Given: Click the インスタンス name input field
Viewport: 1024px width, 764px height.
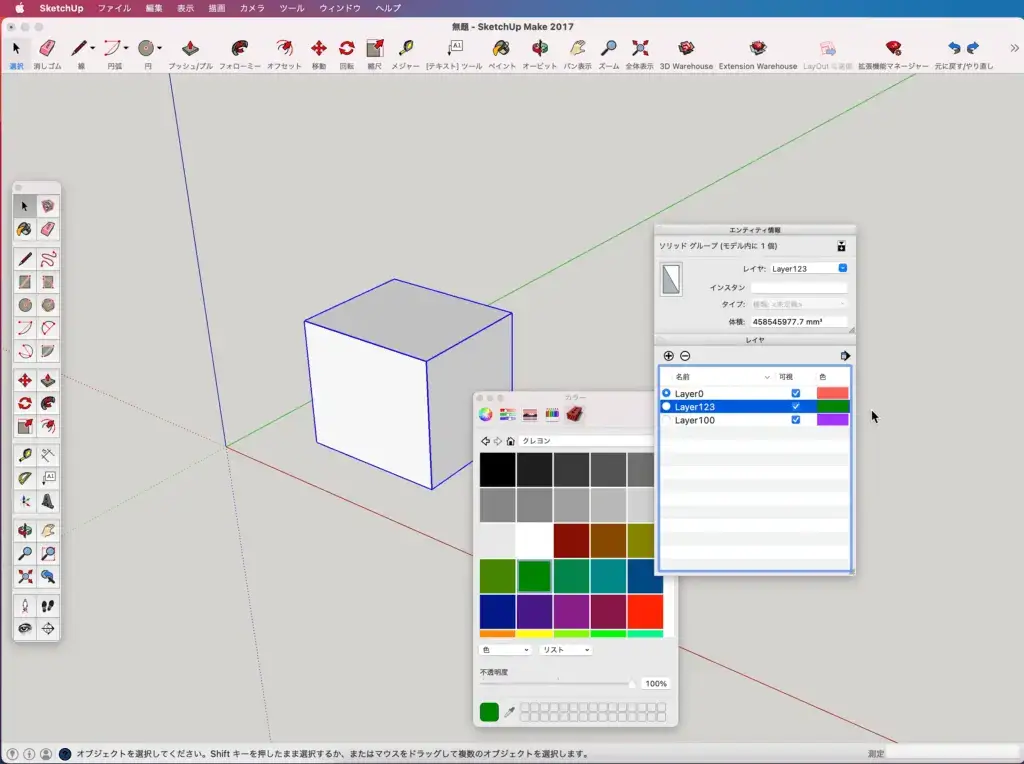Looking at the screenshot, I should point(799,287).
